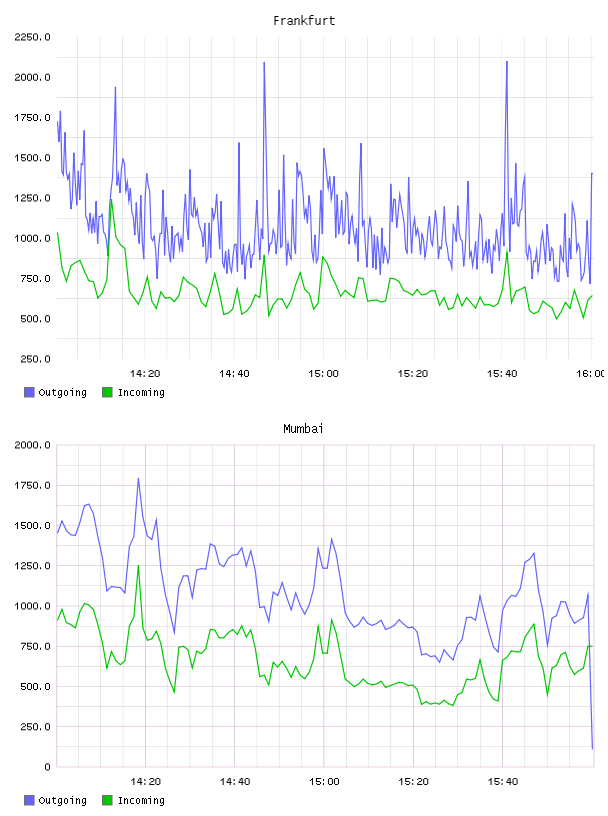The image size is (608, 816).
Task: Click the 750.0 y-axis label on Mumbai chart
Action: point(35,646)
